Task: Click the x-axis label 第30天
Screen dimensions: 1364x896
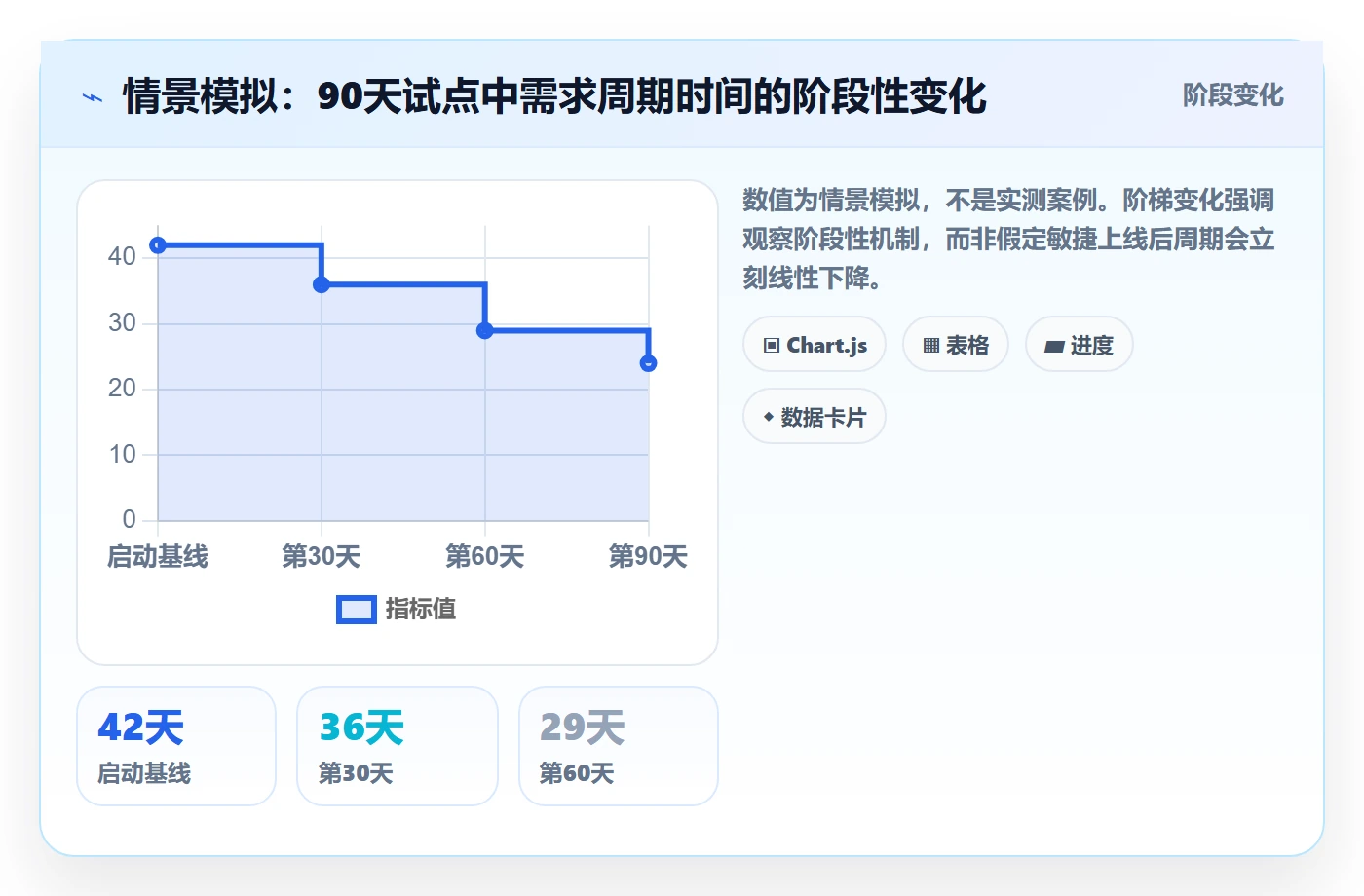Action: point(322,557)
